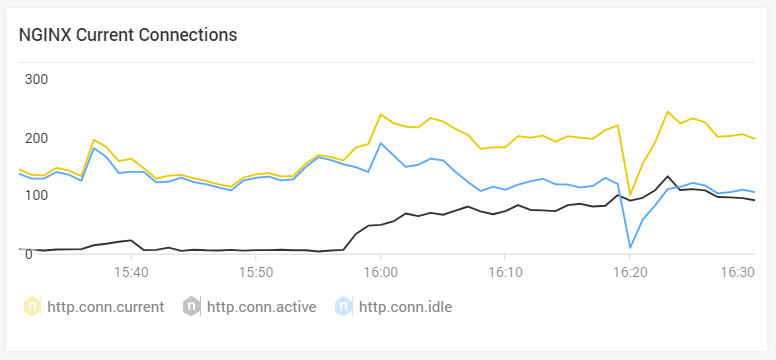The image size is (776, 360).
Task: Click the 16:30 time axis label
Action: (x=740, y=271)
